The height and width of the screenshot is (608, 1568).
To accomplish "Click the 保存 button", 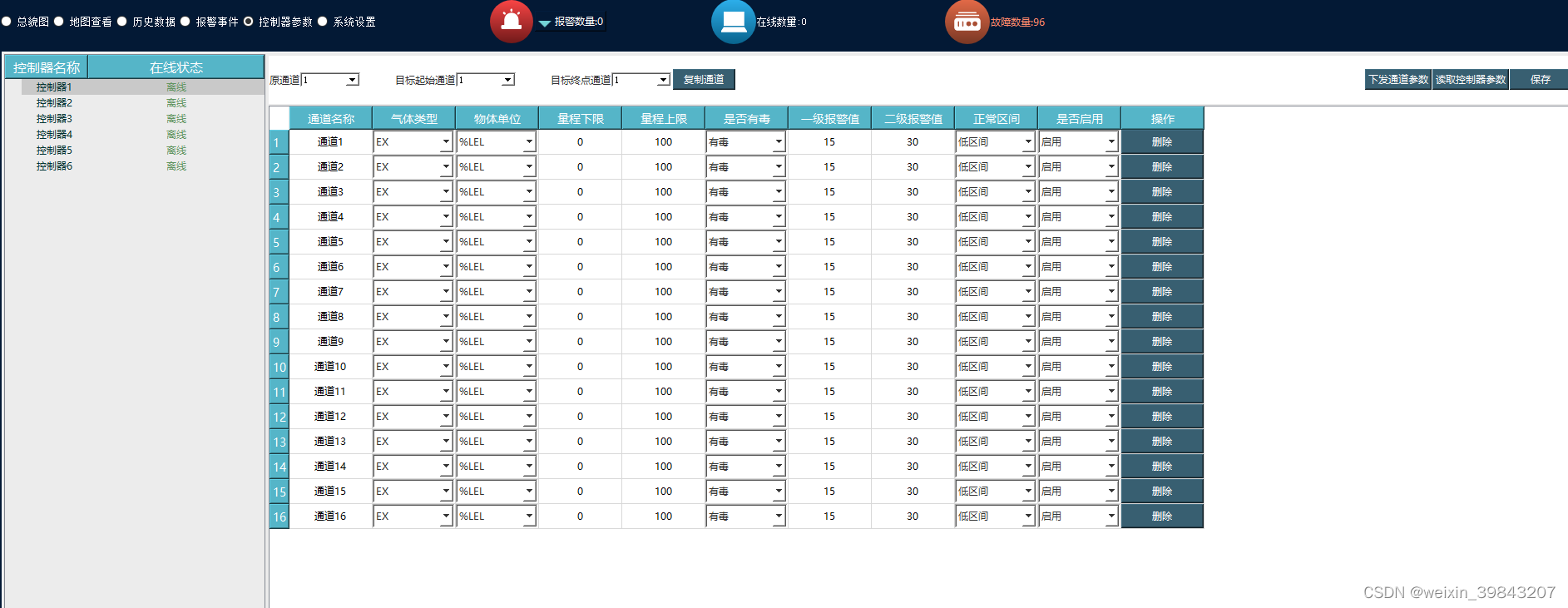I will click(x=1540, y=80).
